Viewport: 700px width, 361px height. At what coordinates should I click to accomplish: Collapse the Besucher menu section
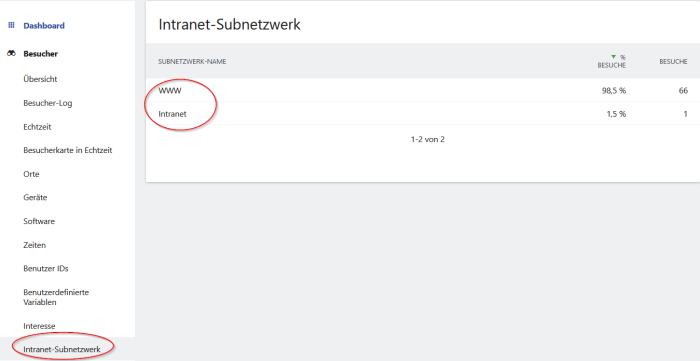coord(41,54)
